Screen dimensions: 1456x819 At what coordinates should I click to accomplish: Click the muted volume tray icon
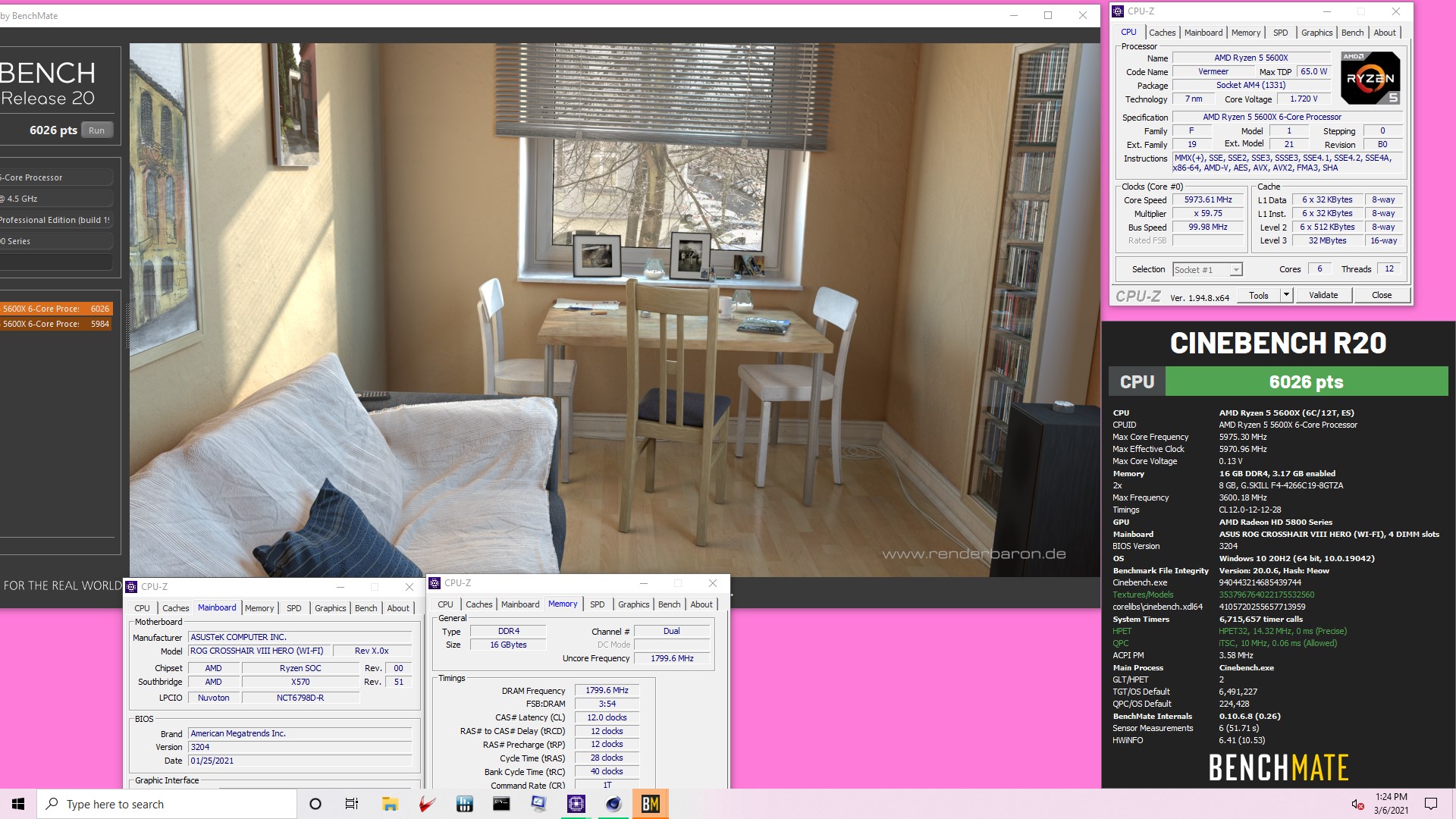click(x=1357, y=804)
